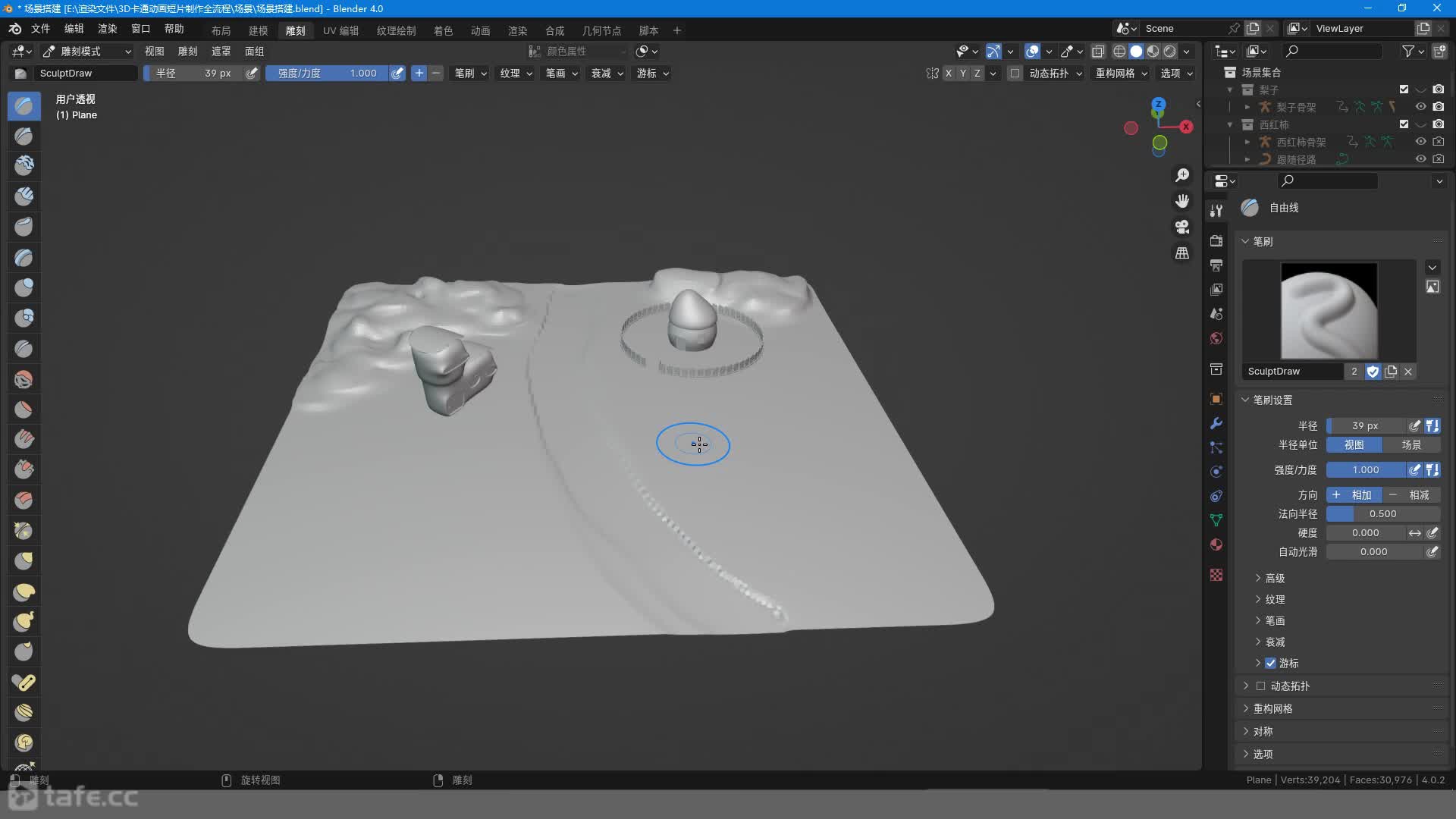Open the 纹理 header dropdown
This screenshot has height=819, width=1456.
[516, 74]
